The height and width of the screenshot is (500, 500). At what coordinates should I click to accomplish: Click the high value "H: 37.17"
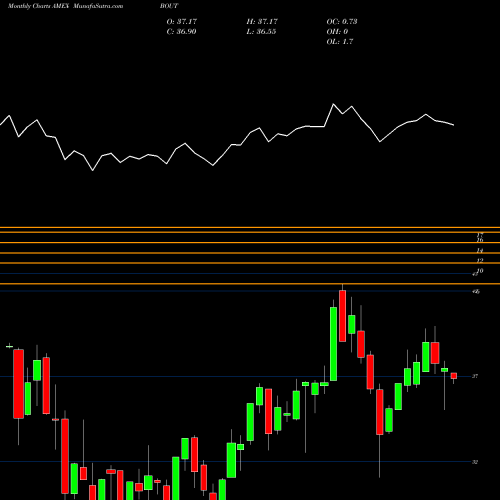[x=262, y=21]
